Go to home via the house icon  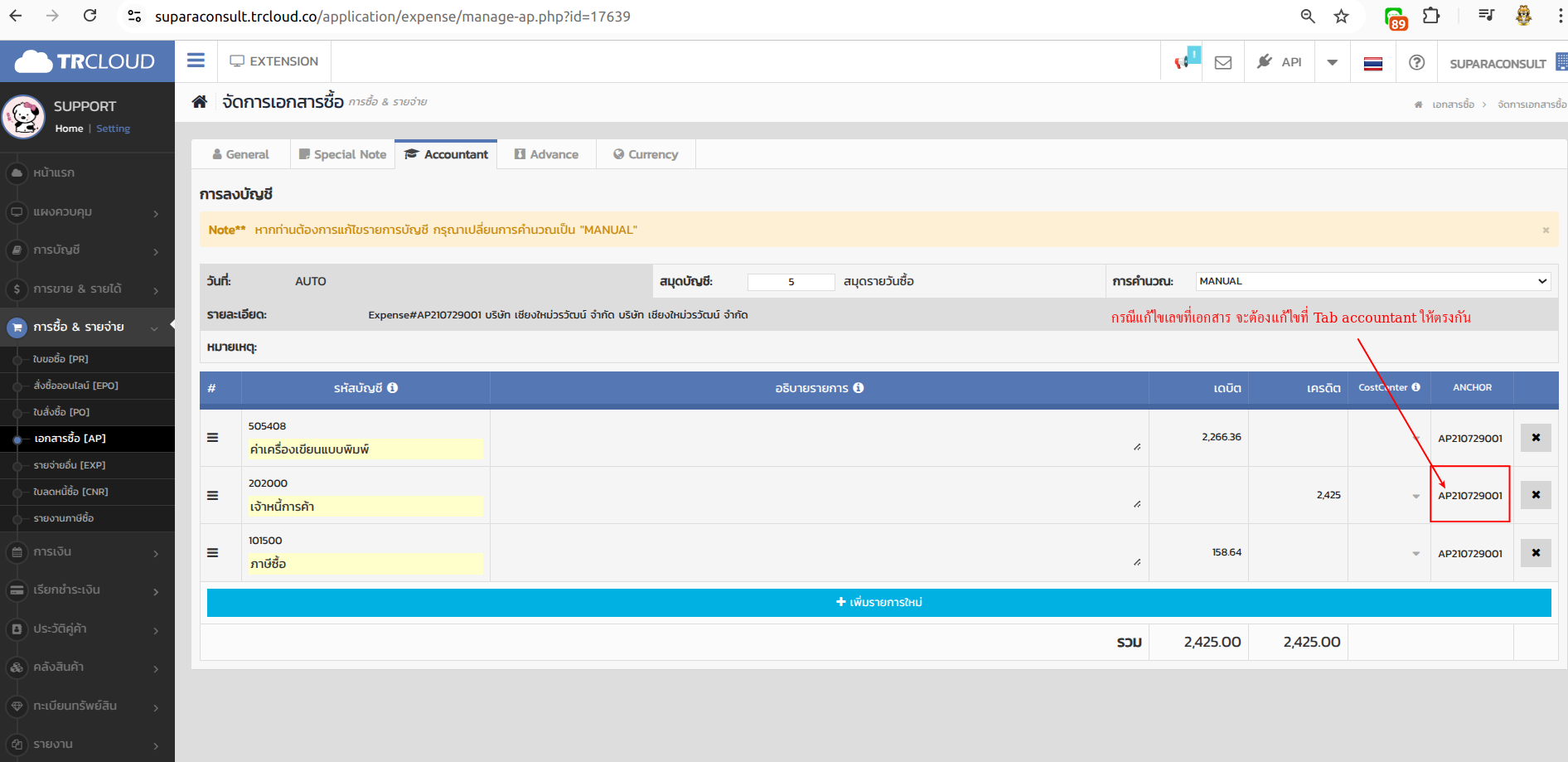(200, 102)
